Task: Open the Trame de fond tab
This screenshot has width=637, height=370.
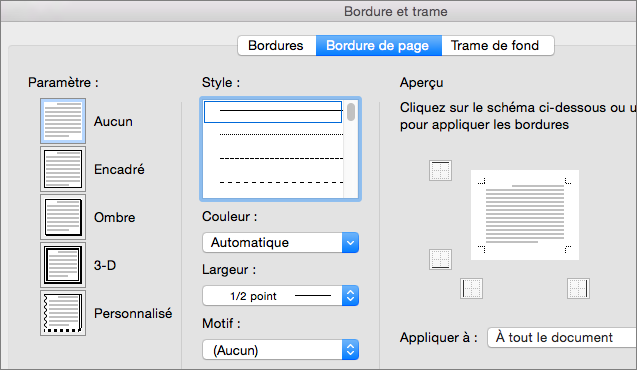Action: pyautogui.click(x=497, y=45)
